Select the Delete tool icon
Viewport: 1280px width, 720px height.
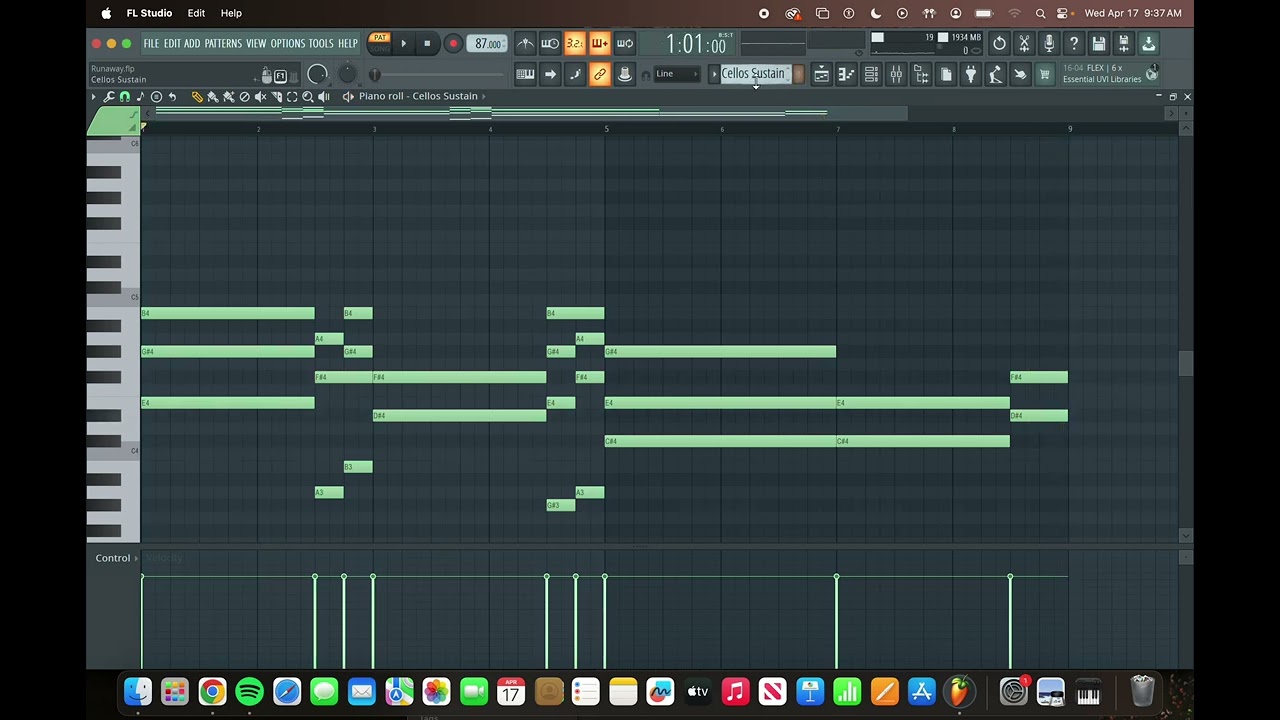(x=245, y=96)
